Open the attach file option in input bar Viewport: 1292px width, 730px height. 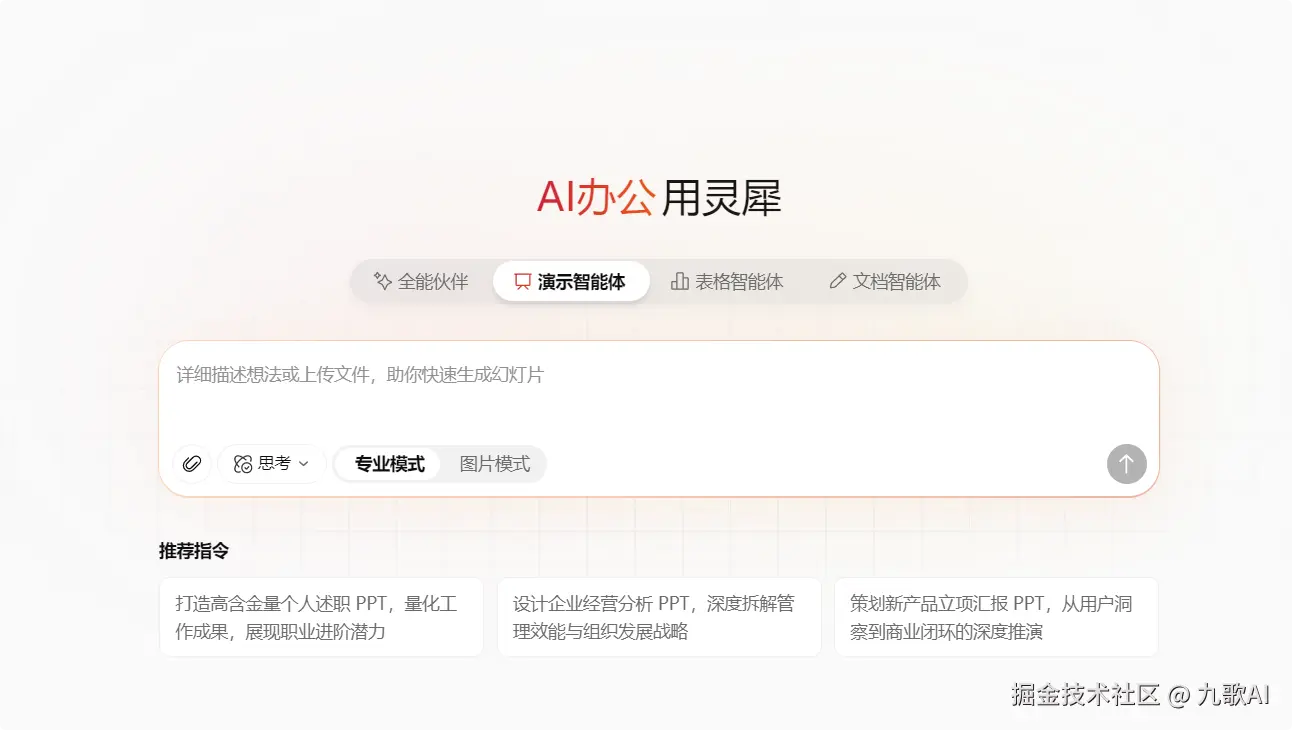click(191, 463)
